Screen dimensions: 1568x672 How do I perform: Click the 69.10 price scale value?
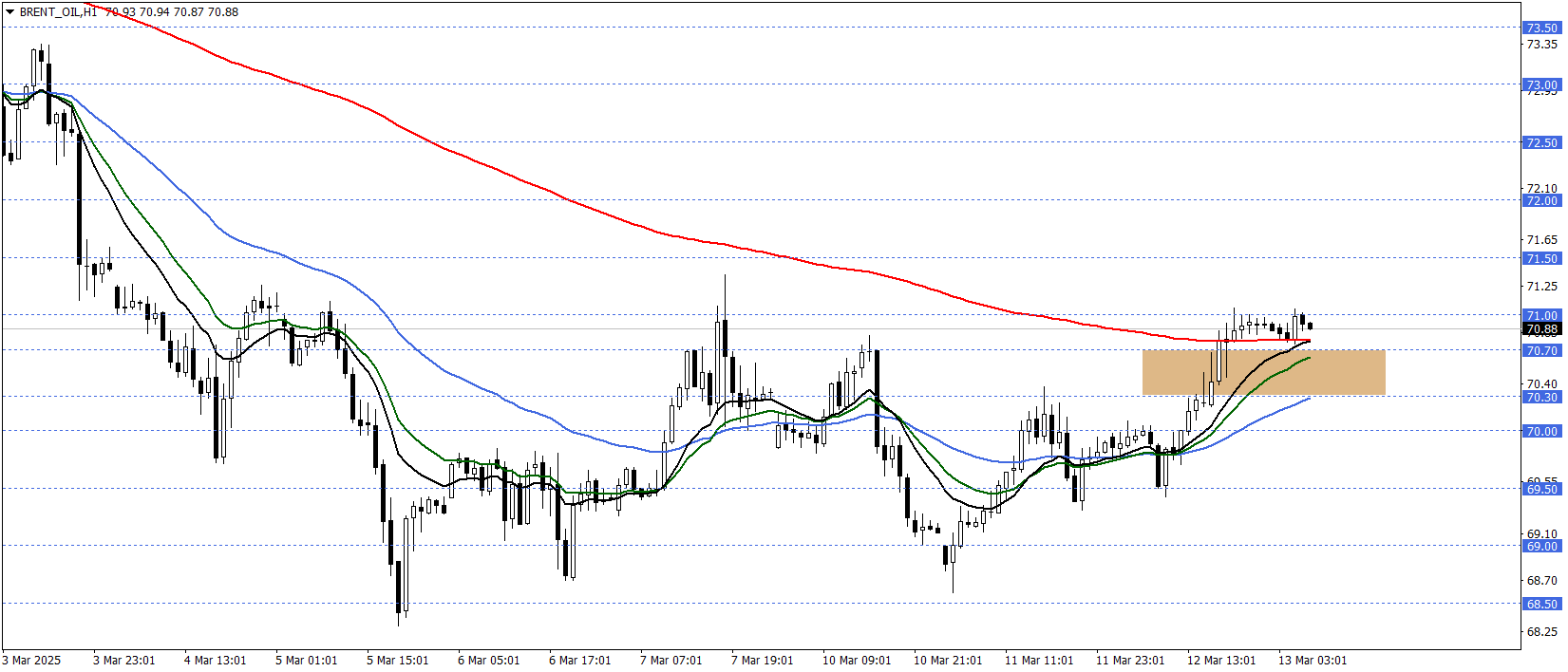pos(1542,534)
